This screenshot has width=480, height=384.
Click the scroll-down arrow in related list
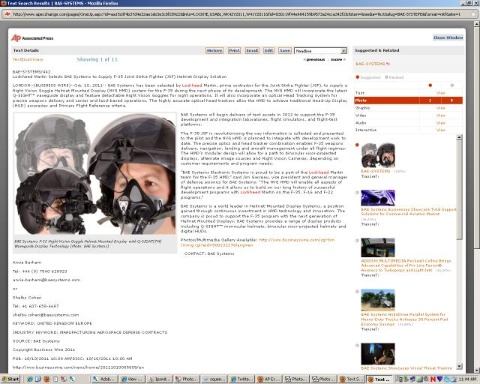tap(459, 366)
